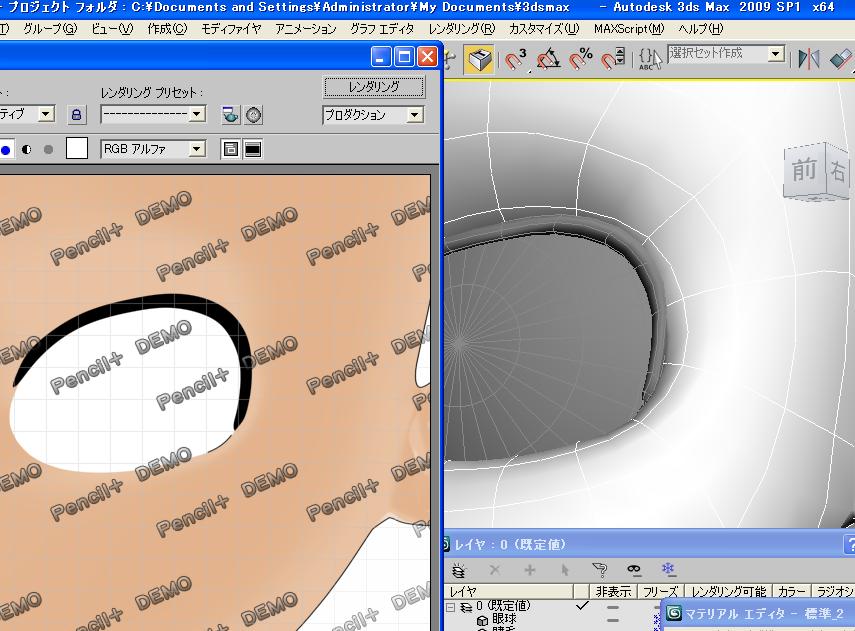Screen dimensions: 855x631
Task: Lock the viewport with the padlock icon
Action: click(76, 114)
